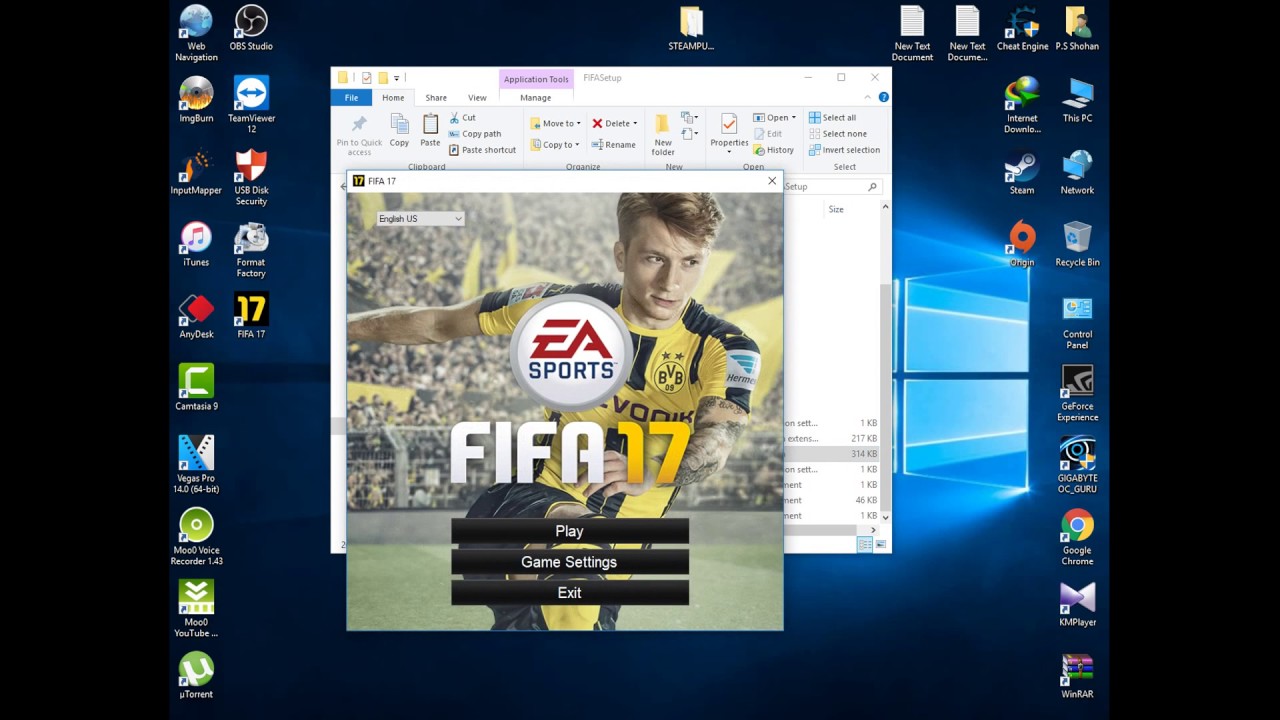Open the New item dropdown icon
Image resolution: width=1280 pixels, height=720 pixels.
tap(689, 118)
